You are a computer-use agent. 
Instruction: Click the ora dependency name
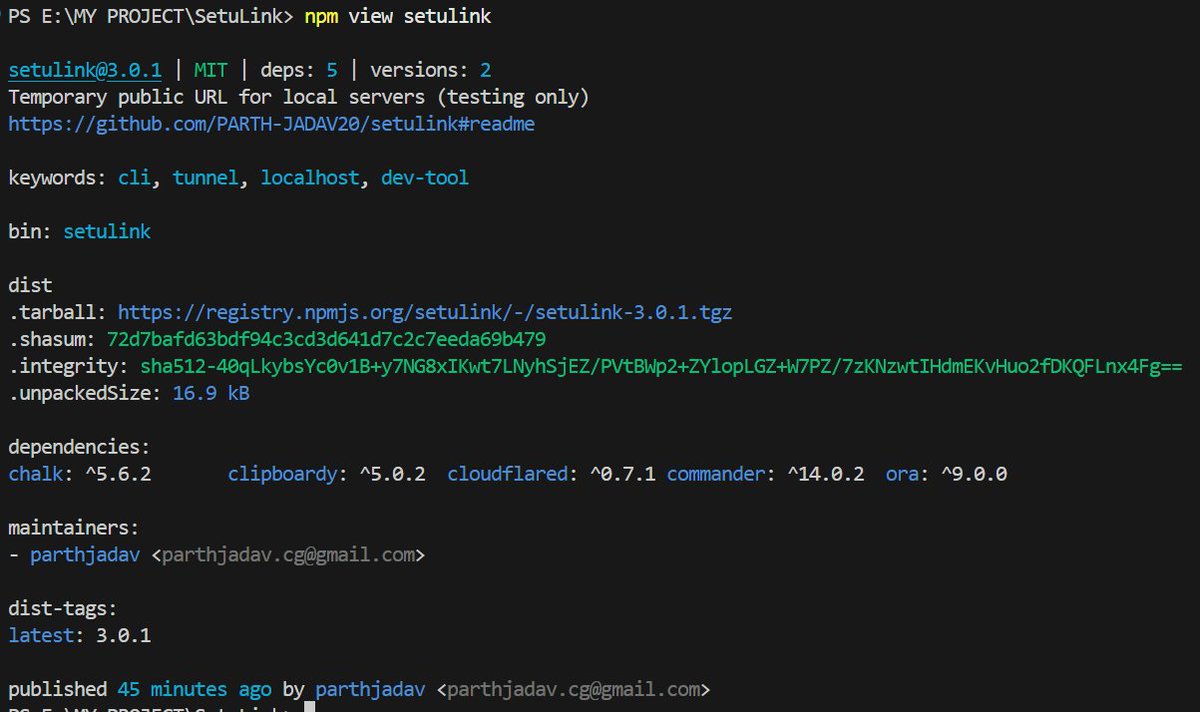pos(903,474)
